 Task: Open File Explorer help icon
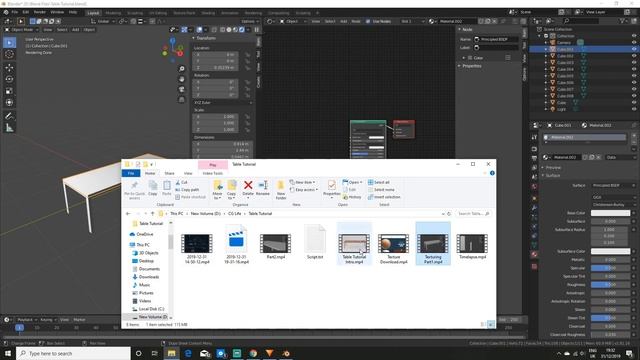(x=492, y=173)
